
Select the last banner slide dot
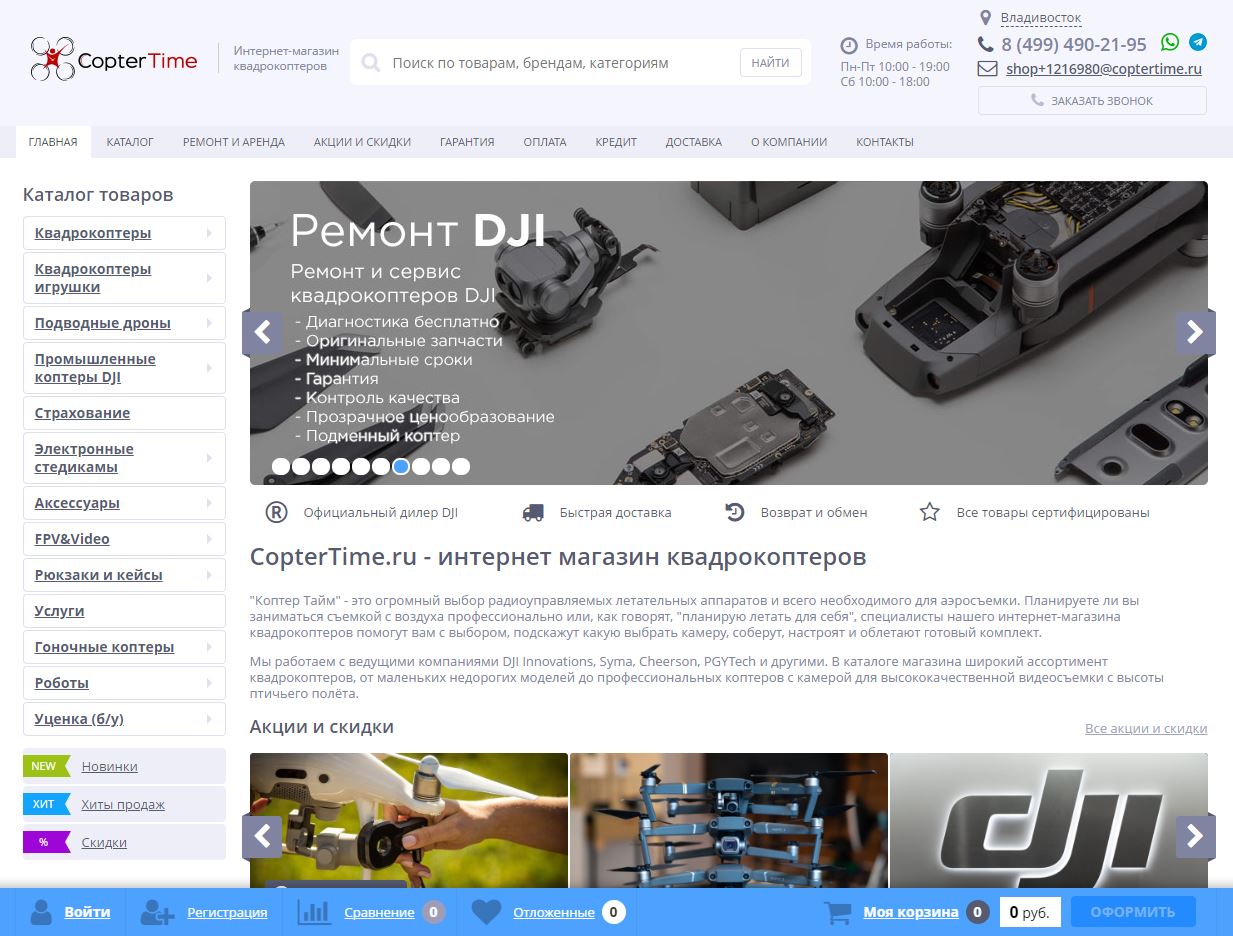coord(461,466)
